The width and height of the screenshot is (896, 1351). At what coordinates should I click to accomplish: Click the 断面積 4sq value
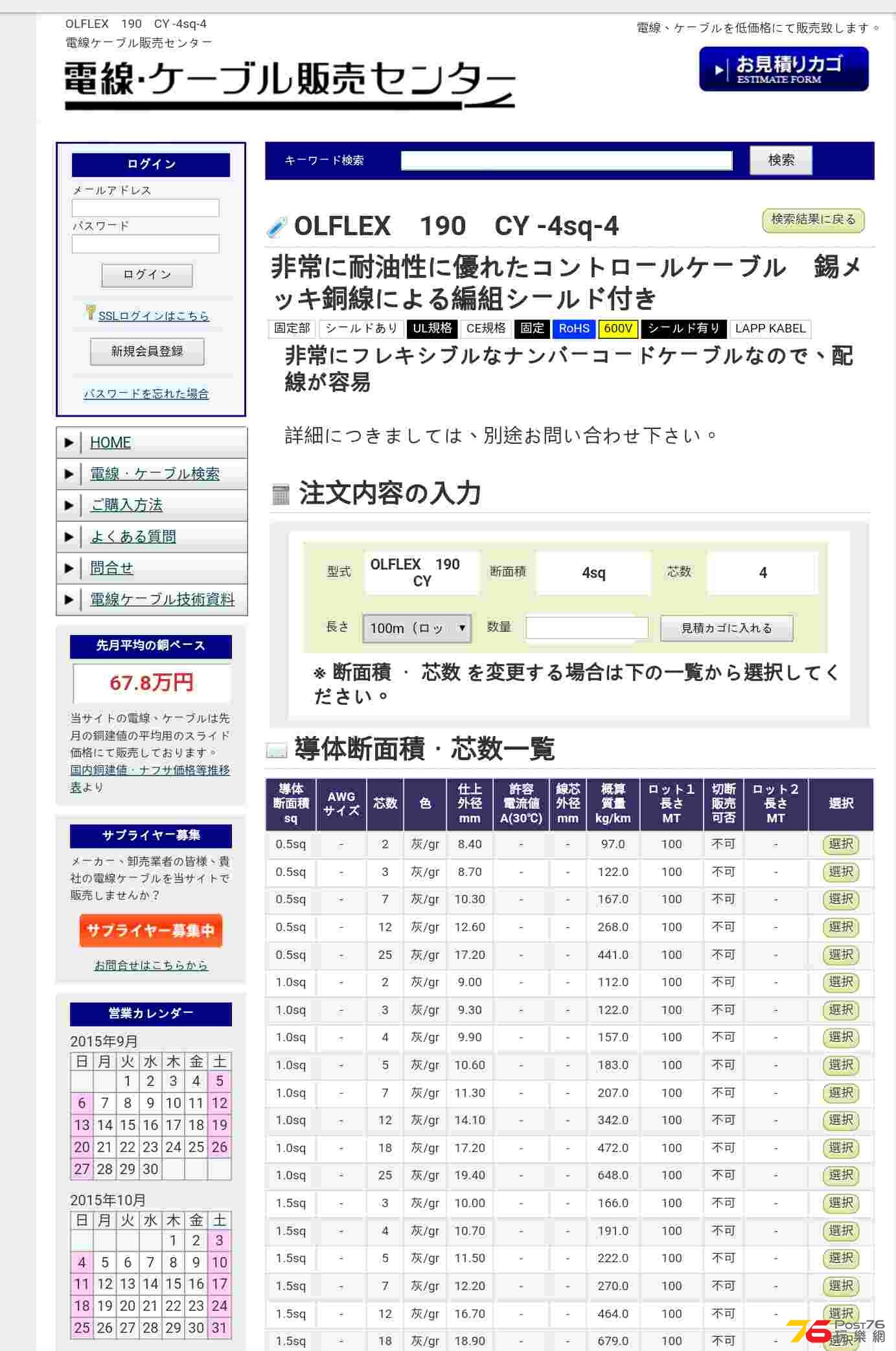tap(593, 573)
